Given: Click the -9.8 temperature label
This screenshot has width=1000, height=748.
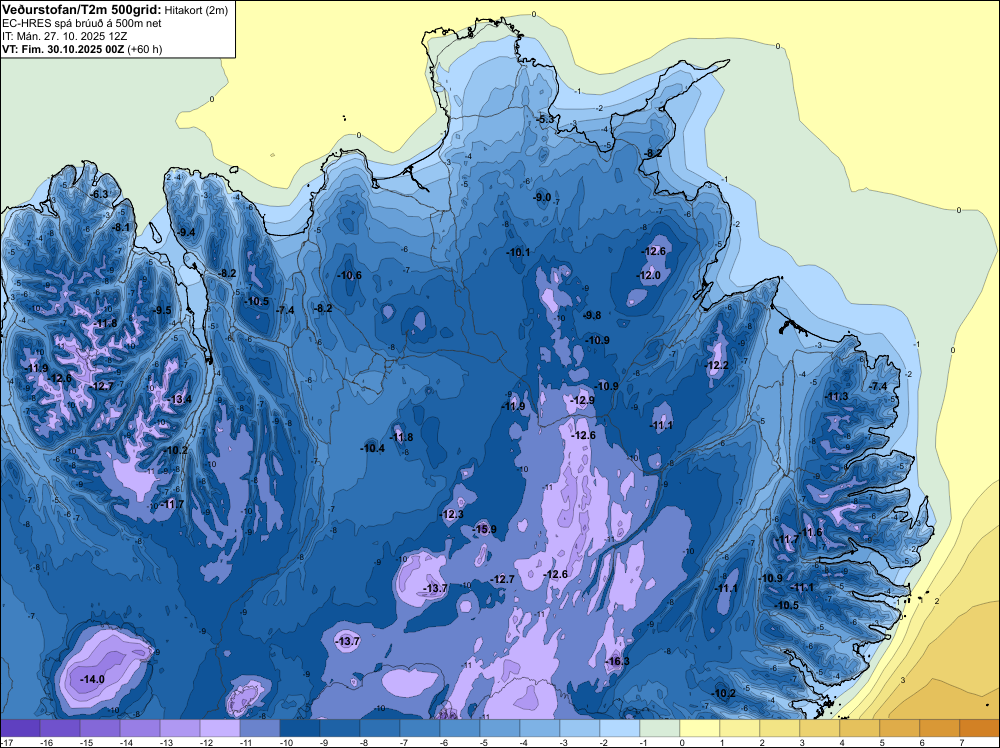Looking at the screenshot, I should pos(592,315).
